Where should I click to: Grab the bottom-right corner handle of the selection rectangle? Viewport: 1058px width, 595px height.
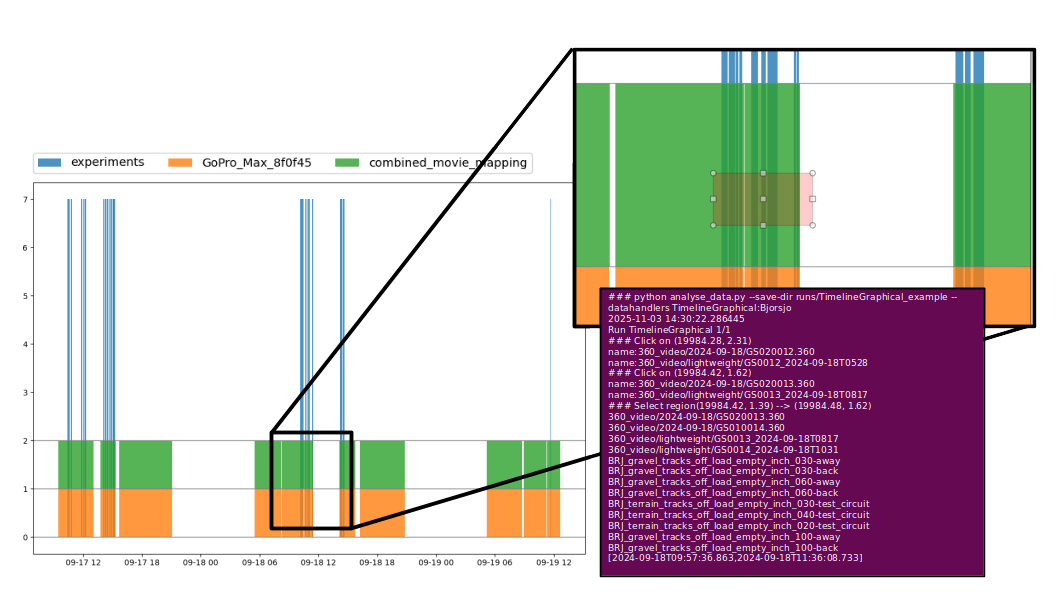(x=812, y=225)
